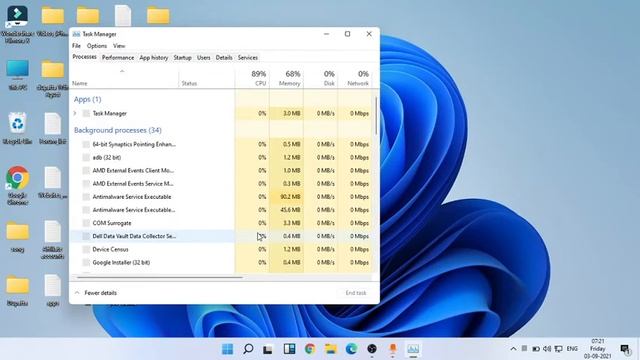Screen dimensions: 640x360
Task: Sort processes by Memory column
Action: 287,78
